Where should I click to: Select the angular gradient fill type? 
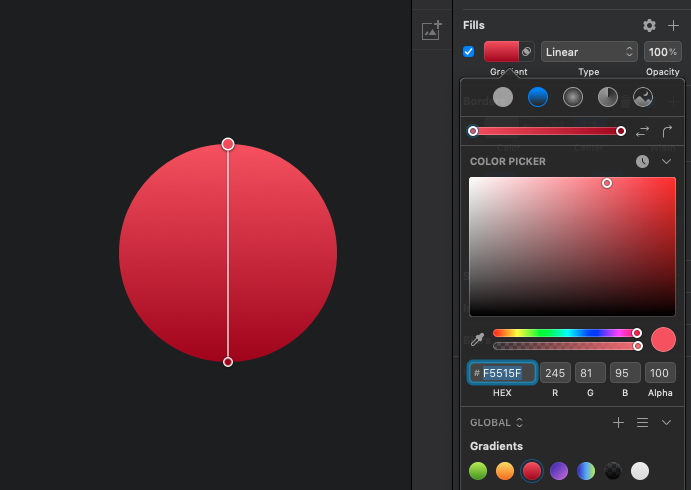[x=608, y=97]
